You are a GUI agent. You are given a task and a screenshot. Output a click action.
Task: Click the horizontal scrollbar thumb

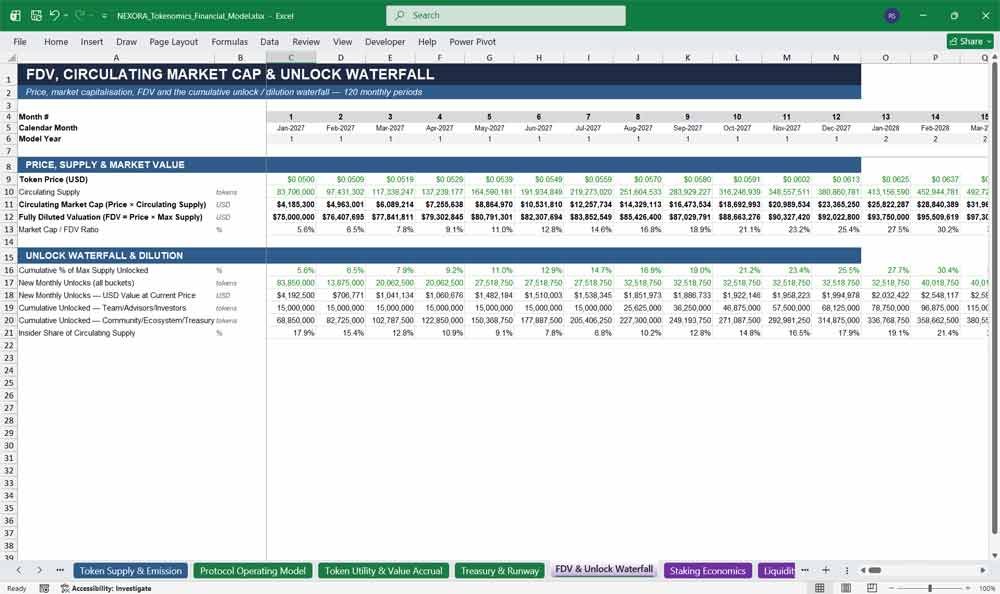pyautogui.click(x=875, y=570)
